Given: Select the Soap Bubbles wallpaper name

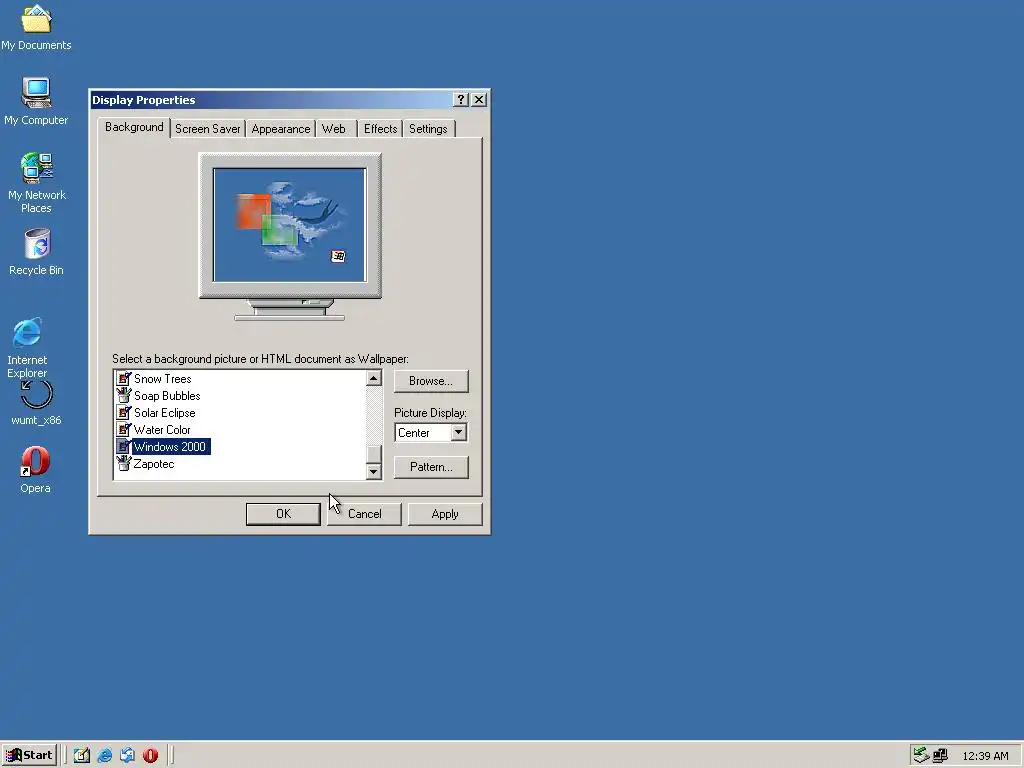Looking at the screenshot, I should pyautogui.click(x=167, y=396).
